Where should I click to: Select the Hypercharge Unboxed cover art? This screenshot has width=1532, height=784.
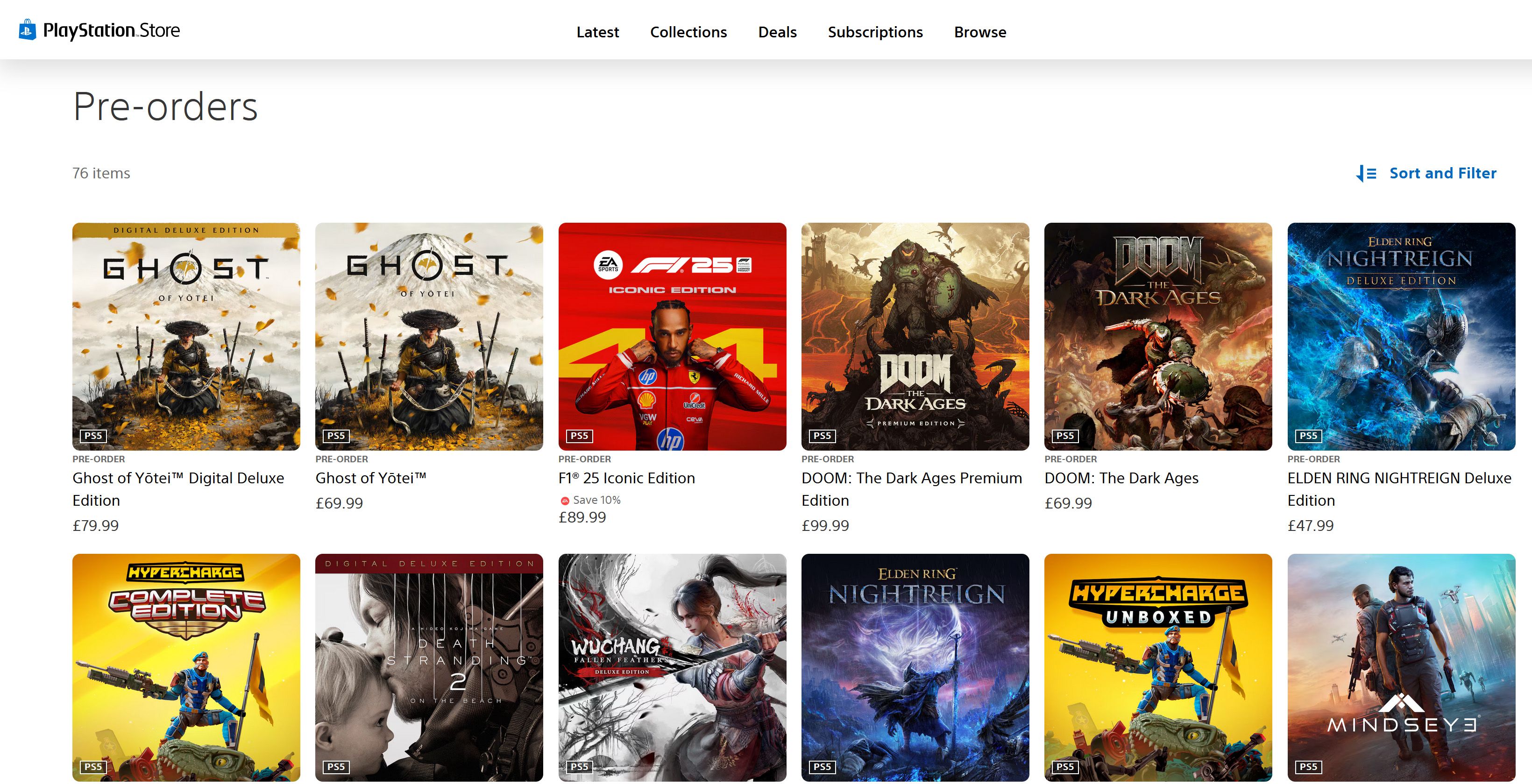(x=1158, y=668)
